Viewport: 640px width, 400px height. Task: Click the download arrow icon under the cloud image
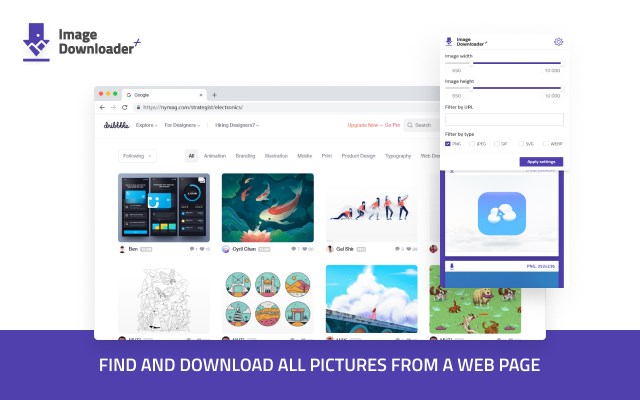point(452,266)
